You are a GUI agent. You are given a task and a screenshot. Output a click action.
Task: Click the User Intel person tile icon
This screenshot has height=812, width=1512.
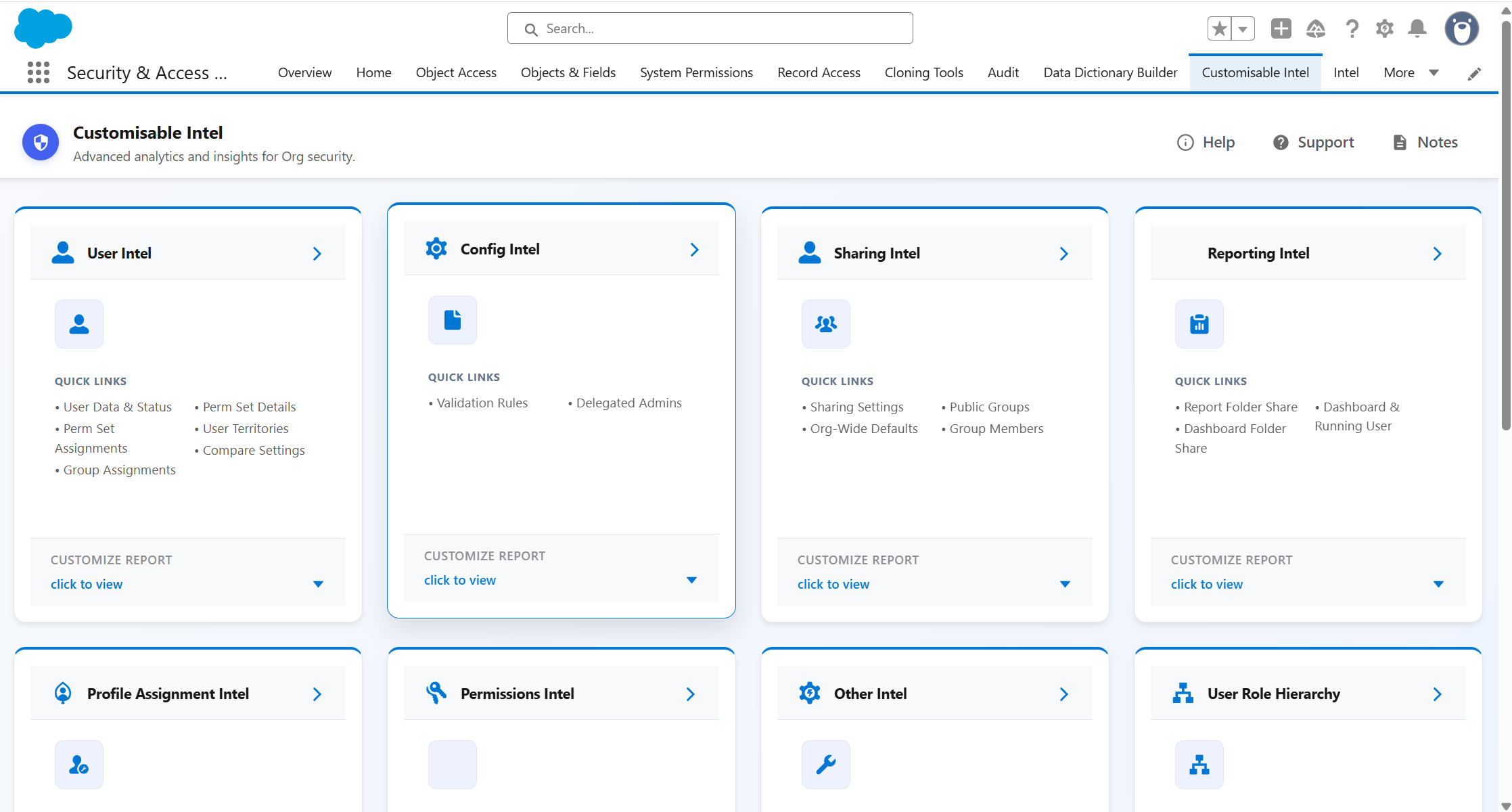[79, 324]
